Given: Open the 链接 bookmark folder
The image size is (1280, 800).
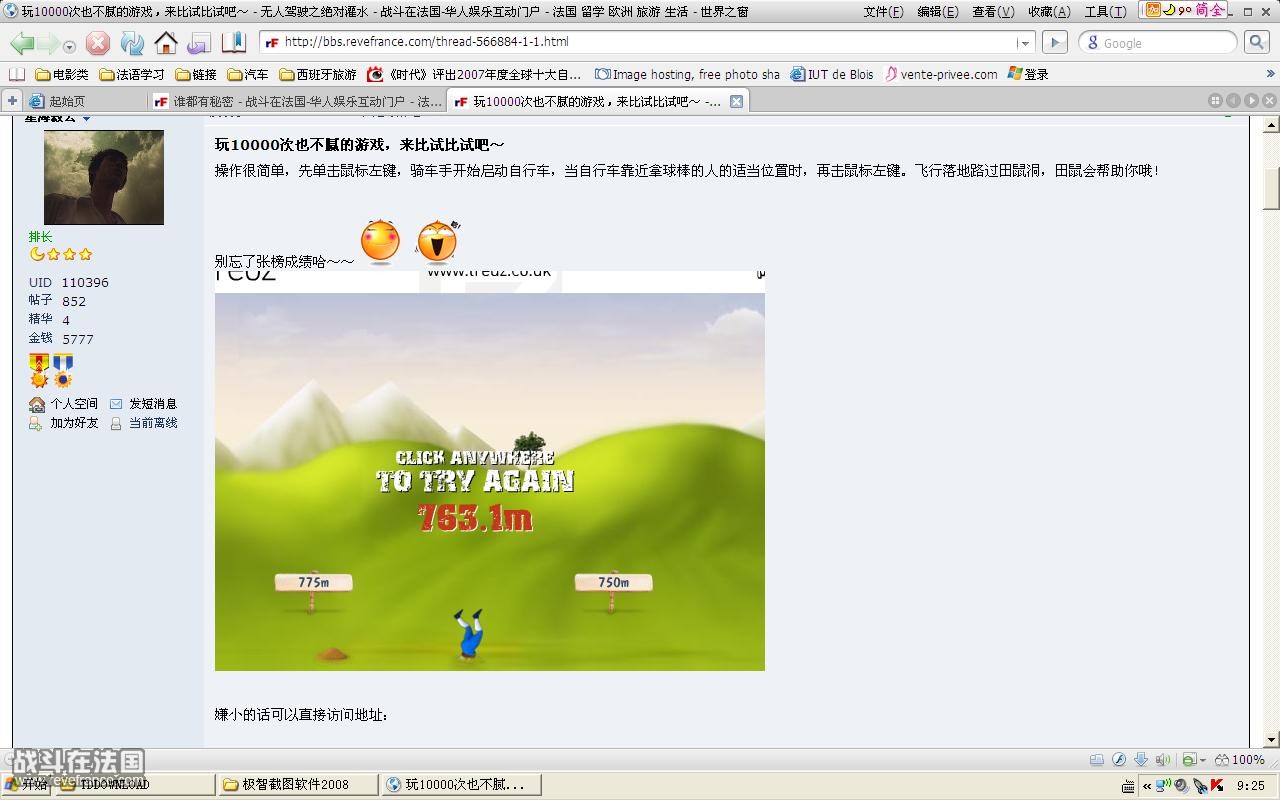Looking at the screenshot, I should 196,74.
